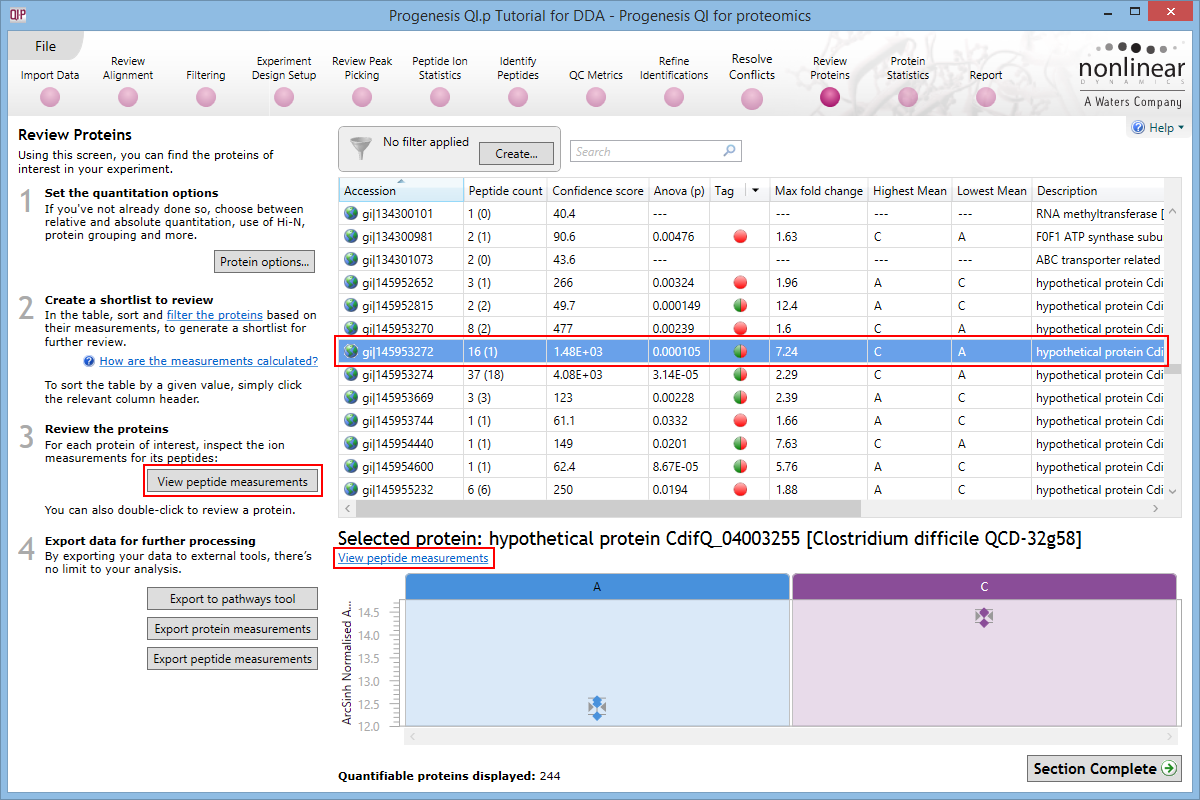Click the tag icon for gi|145953274
The width and height of the screenshot is (1200, 800).
[740, 375]
